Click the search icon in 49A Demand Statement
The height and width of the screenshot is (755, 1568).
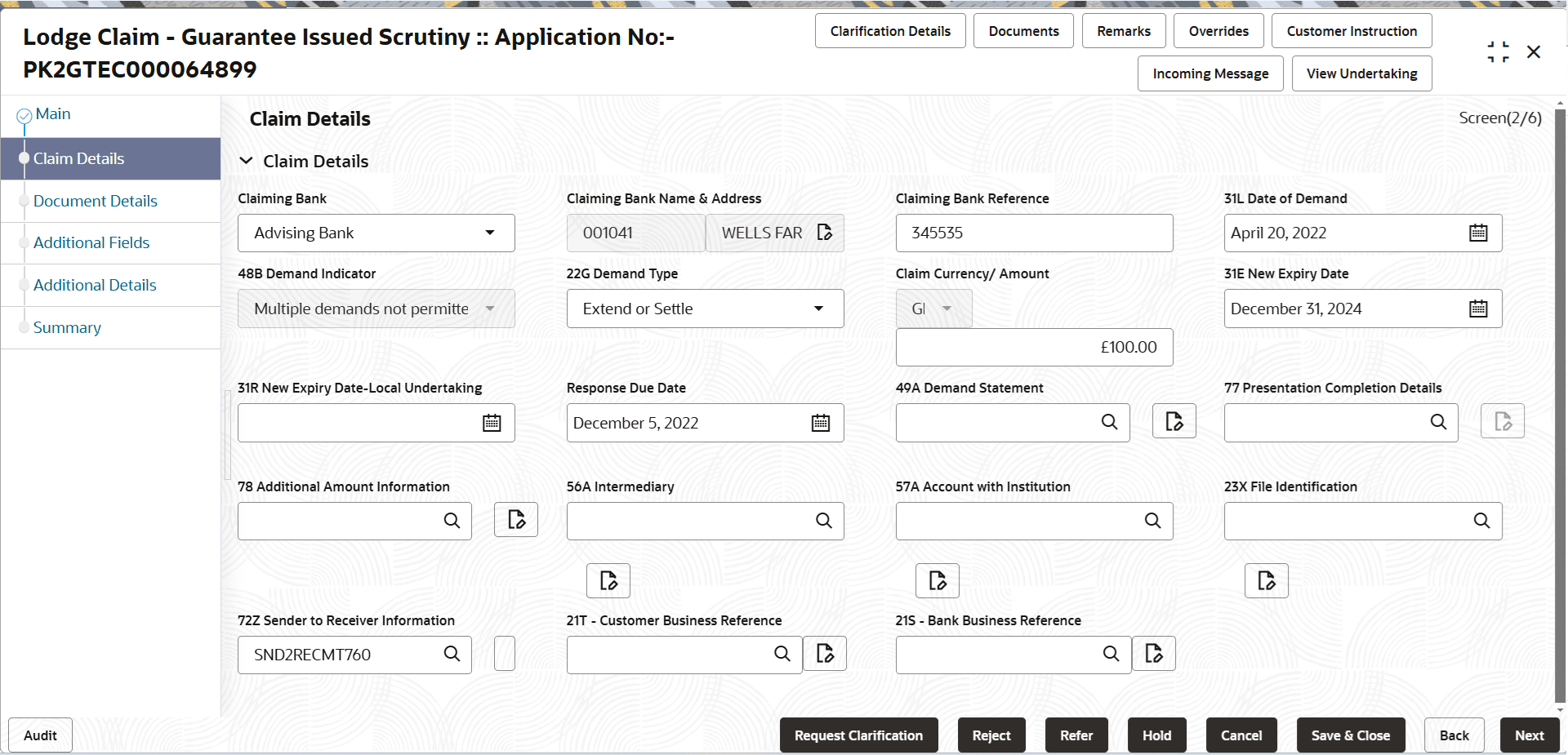pos(1109,423)
